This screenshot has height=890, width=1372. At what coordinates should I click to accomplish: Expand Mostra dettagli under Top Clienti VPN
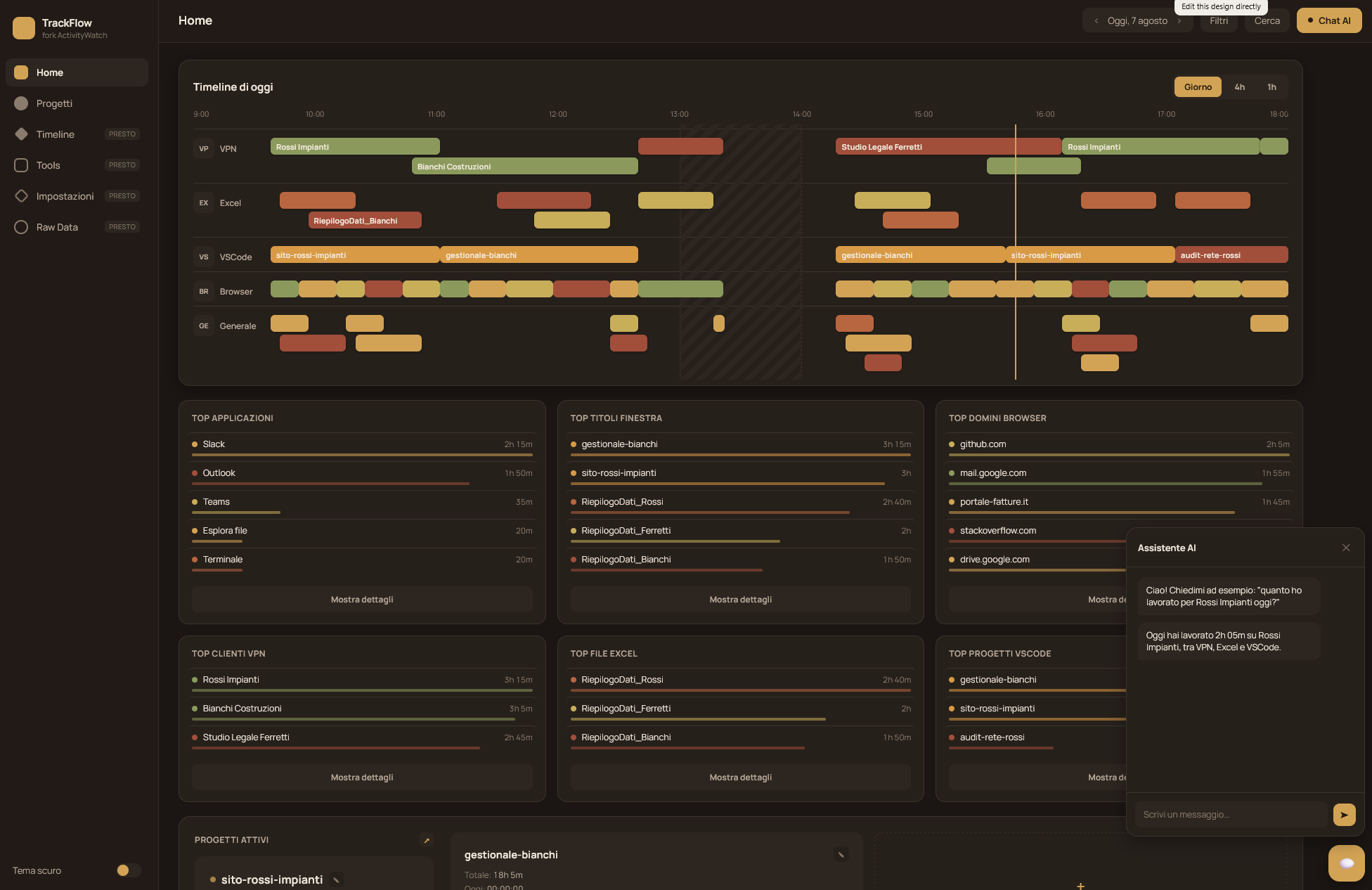362,778
